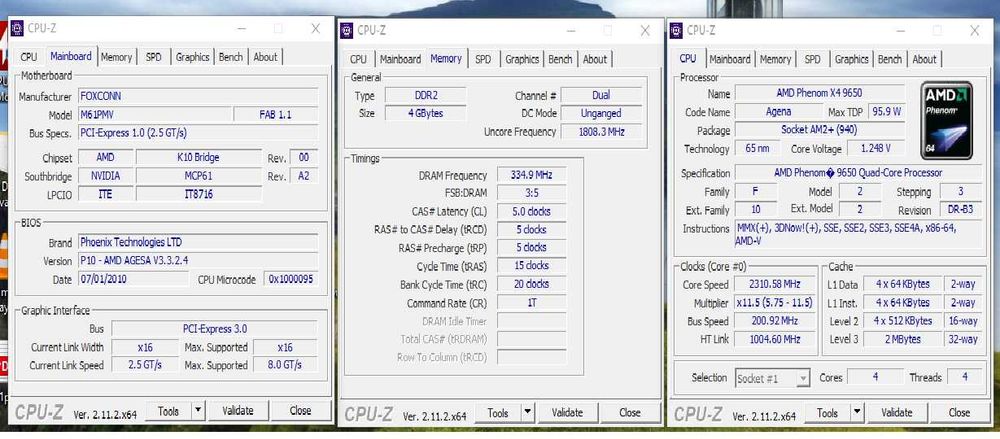
Task: Open SPD tab in the CPU window
Action: click(x=812, y=59)
